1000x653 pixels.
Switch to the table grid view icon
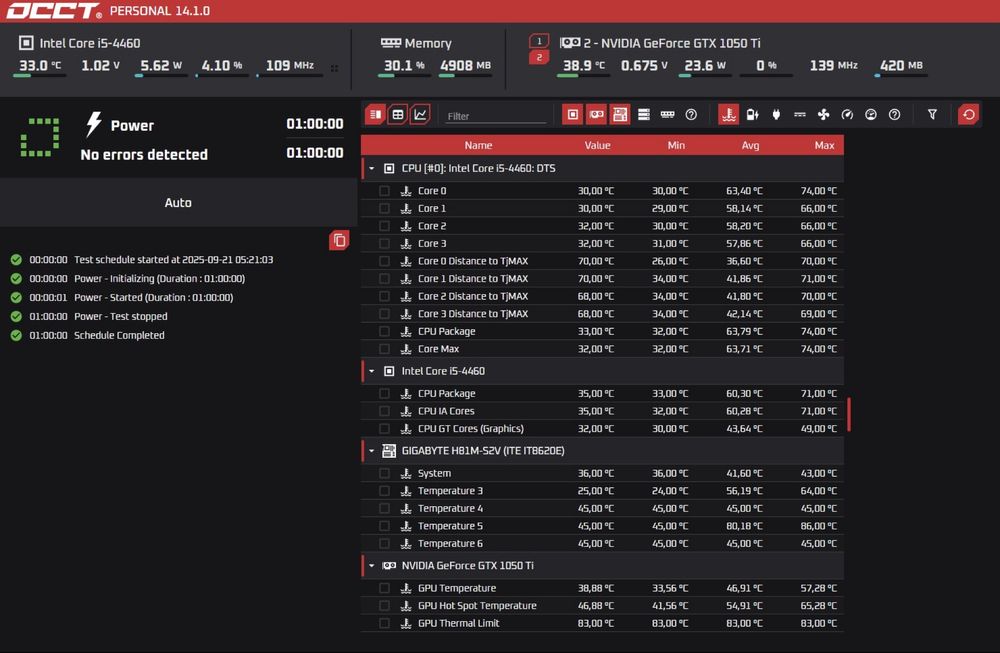[397, 115]
